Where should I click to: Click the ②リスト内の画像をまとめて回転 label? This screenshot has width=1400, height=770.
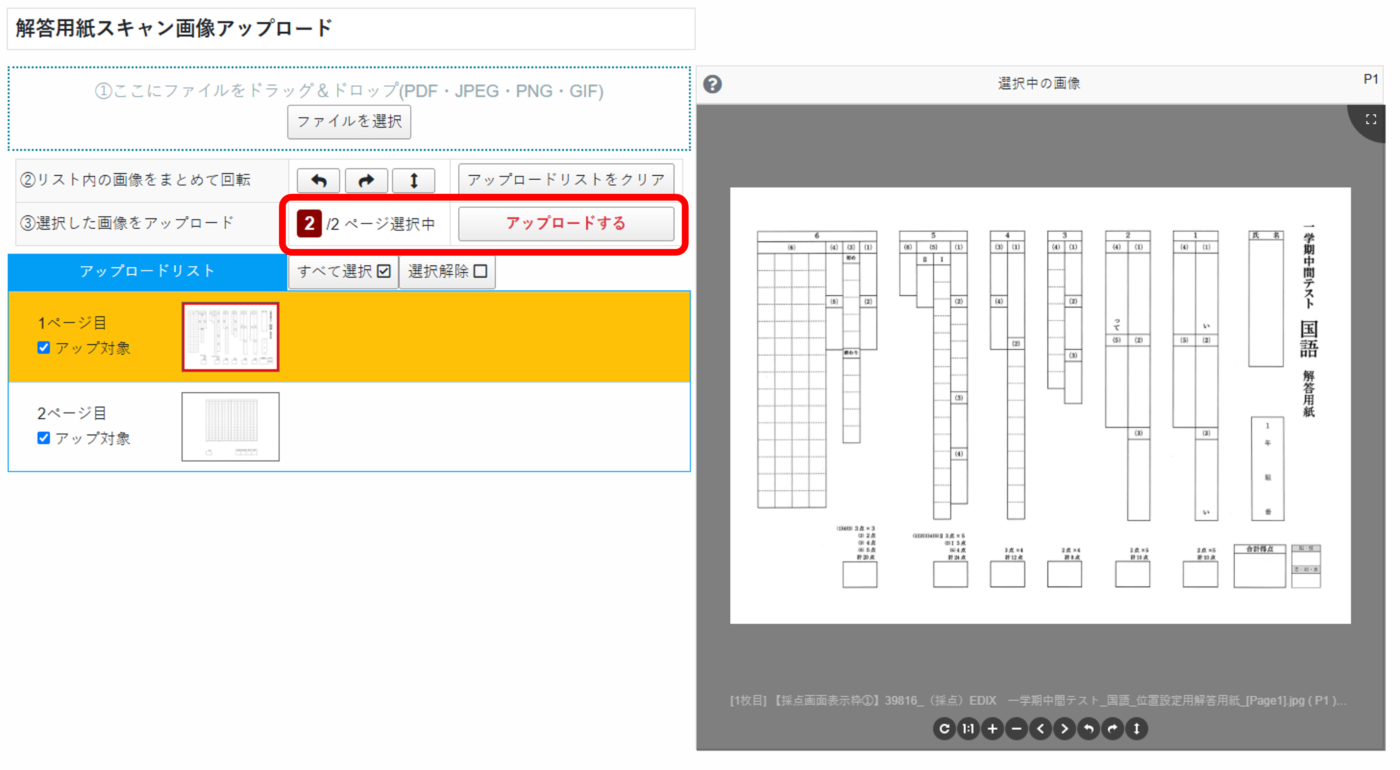coord(135,180)
